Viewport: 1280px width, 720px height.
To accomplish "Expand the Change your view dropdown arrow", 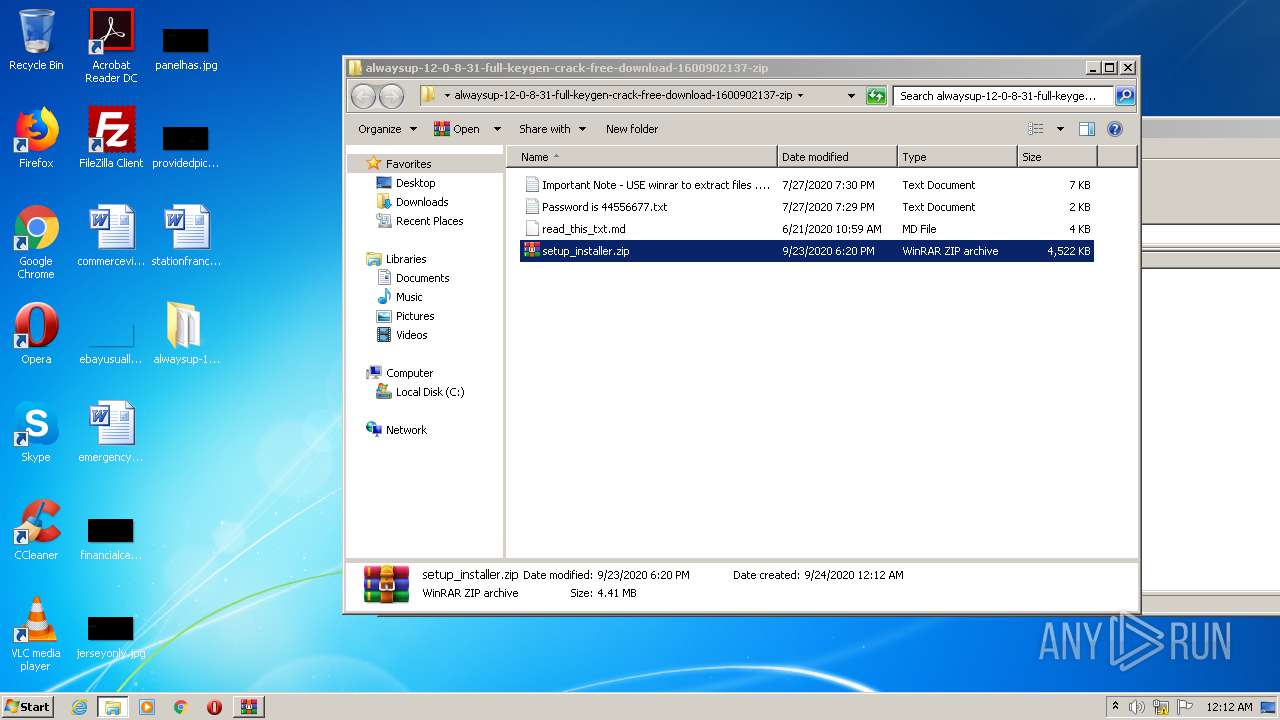I will pyautogui.click(x=1060, y=129).
